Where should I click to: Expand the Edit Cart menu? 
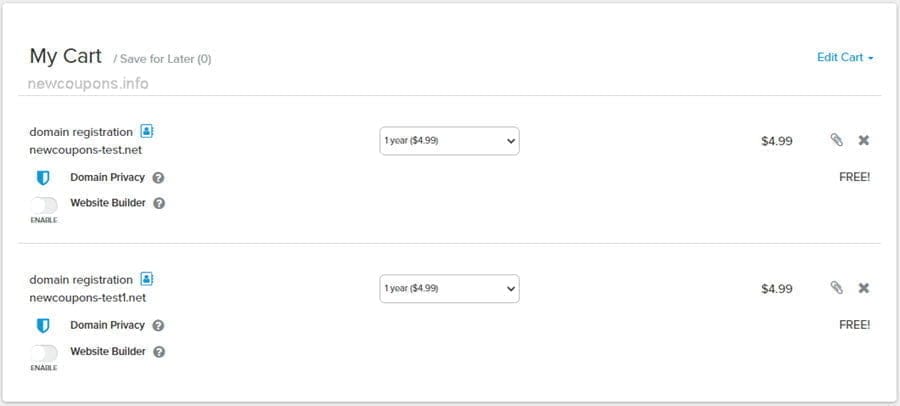tap(845, 57)
